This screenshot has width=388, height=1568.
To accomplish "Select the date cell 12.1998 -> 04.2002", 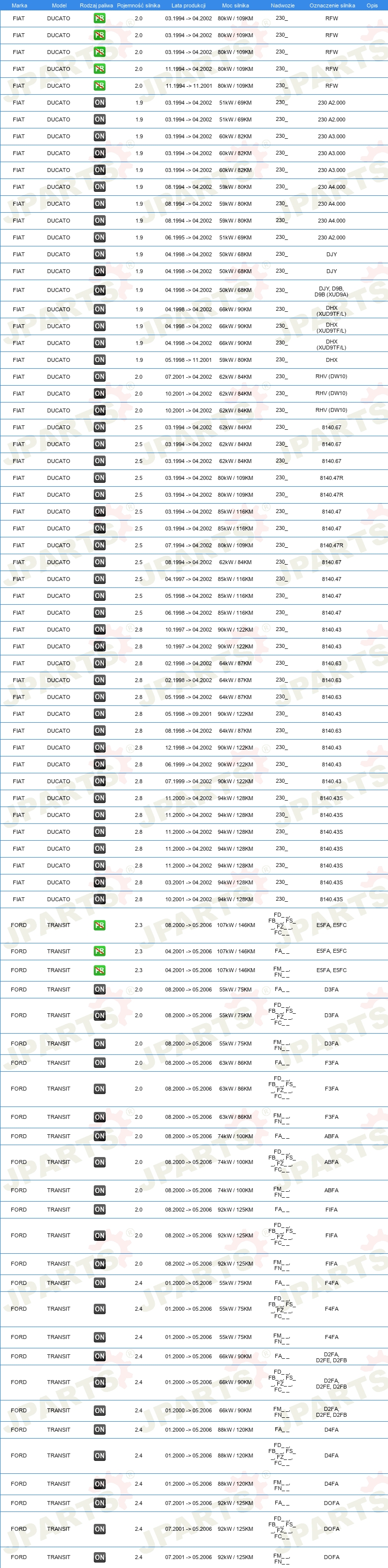I will click(188, 748).
